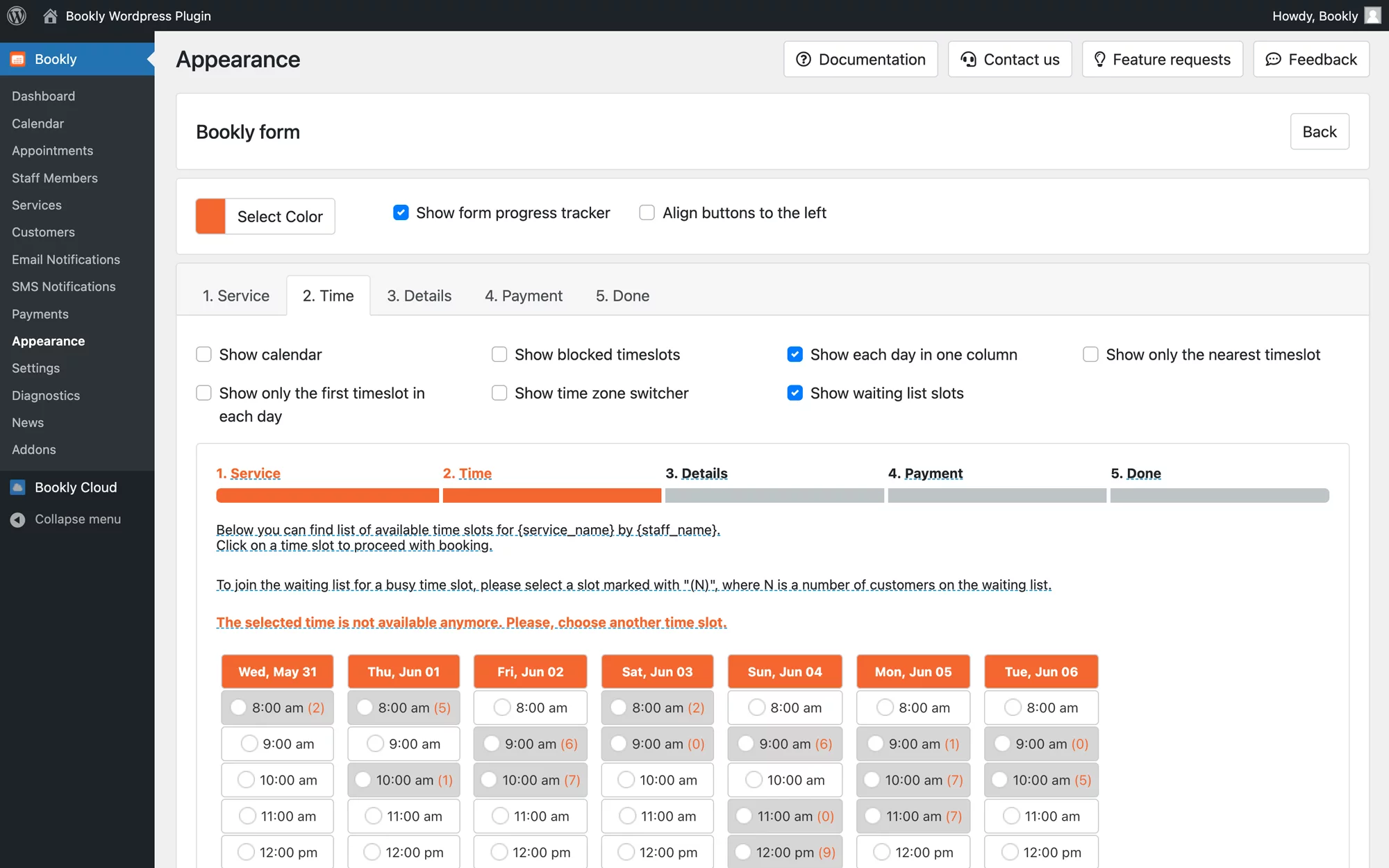Open Customers in the sidebar
The height and width of the screenshot is (868, 1389).
43,232
